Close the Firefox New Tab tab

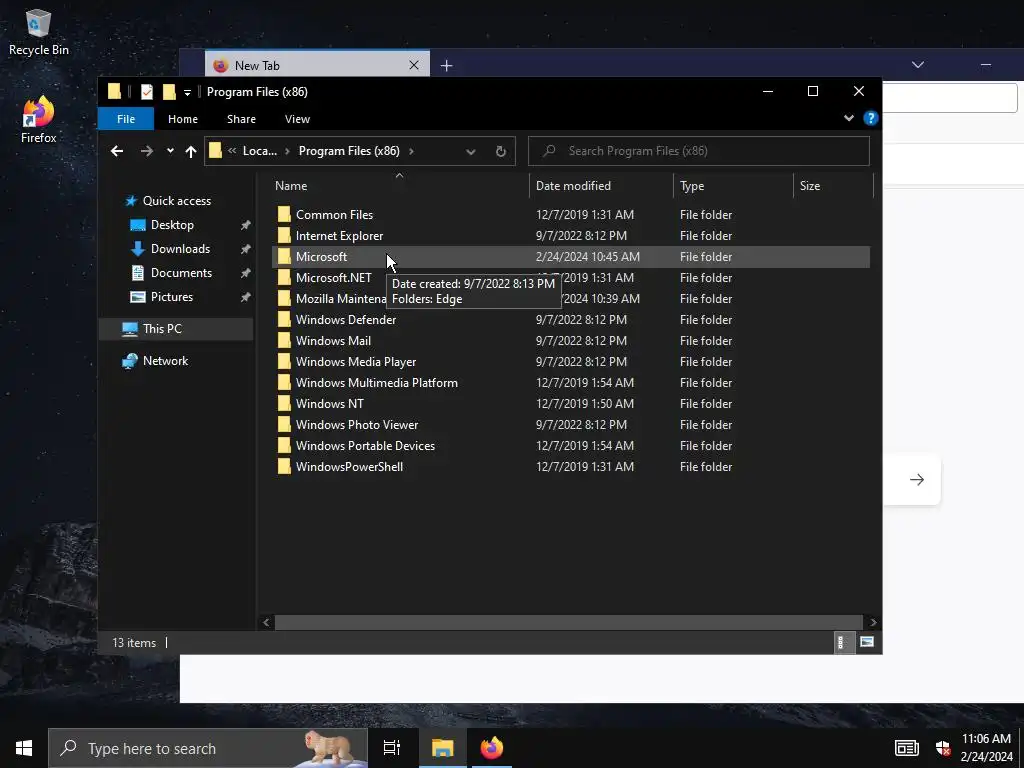point(413,65)
